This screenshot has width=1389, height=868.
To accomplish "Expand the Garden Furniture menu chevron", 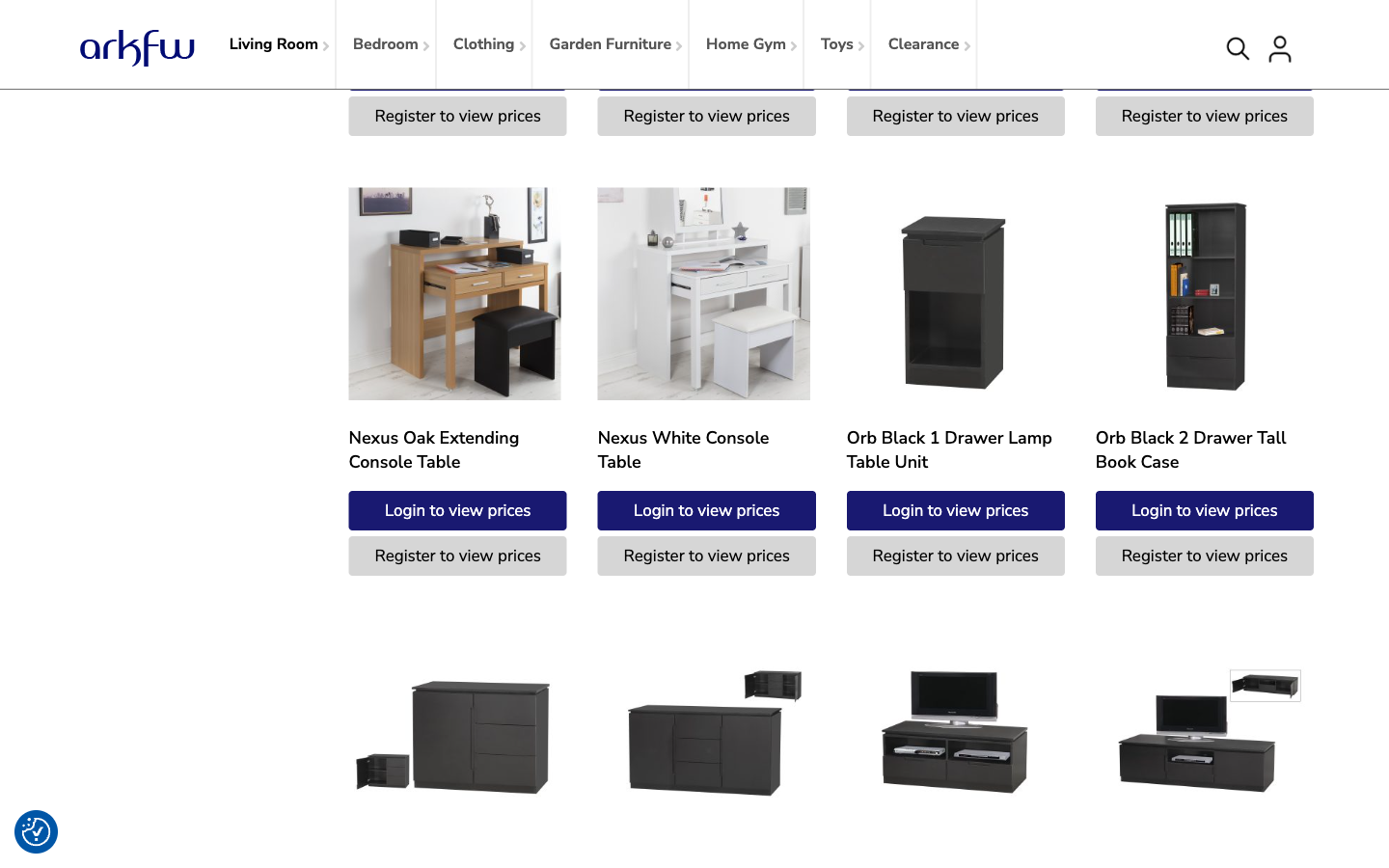I will 679,46.
